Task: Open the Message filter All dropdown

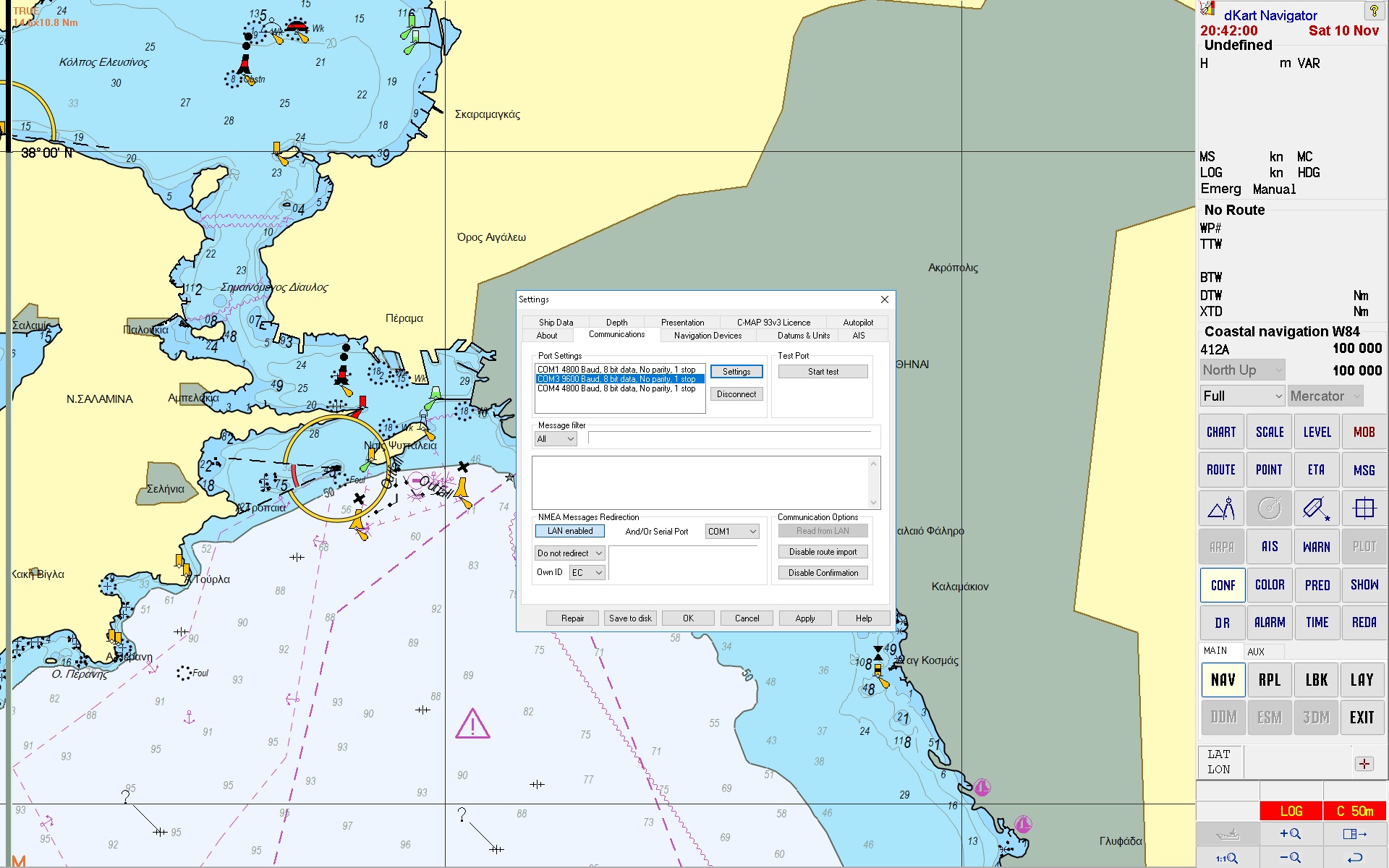Action: coord(556,439)
